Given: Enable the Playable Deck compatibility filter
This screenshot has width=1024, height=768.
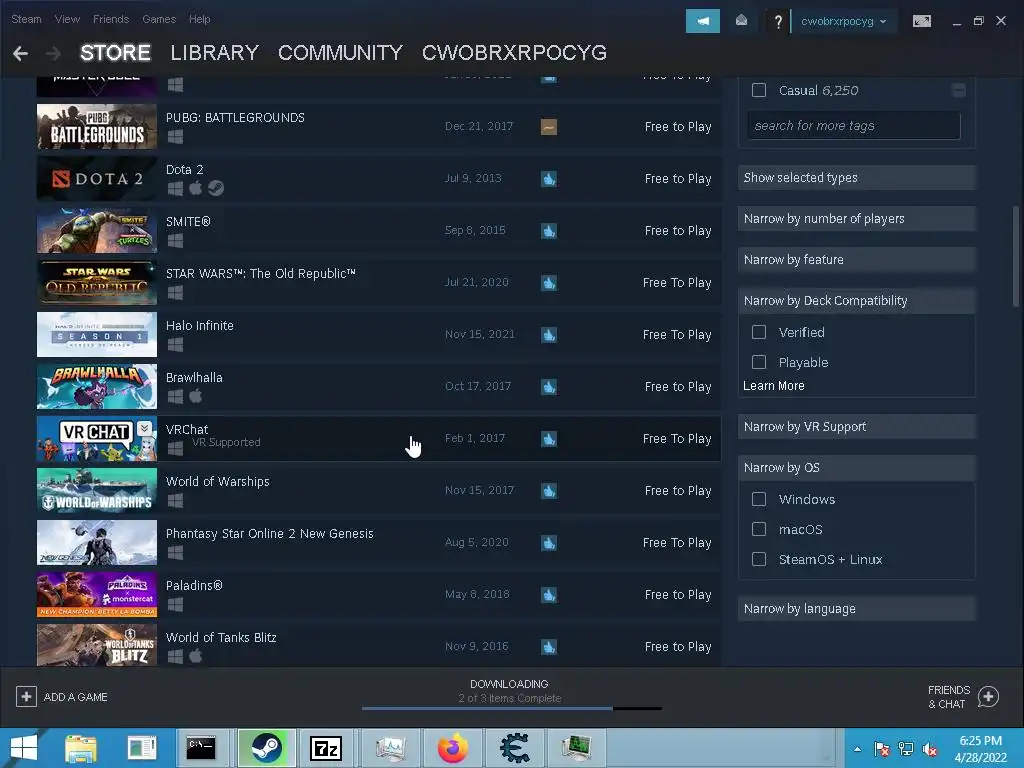Looking at the screenshot, I should pos(759,362).
